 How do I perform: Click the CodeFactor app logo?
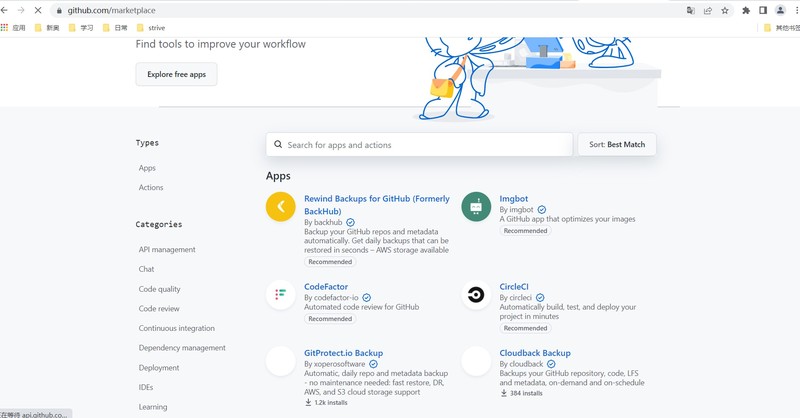point(281,294)
